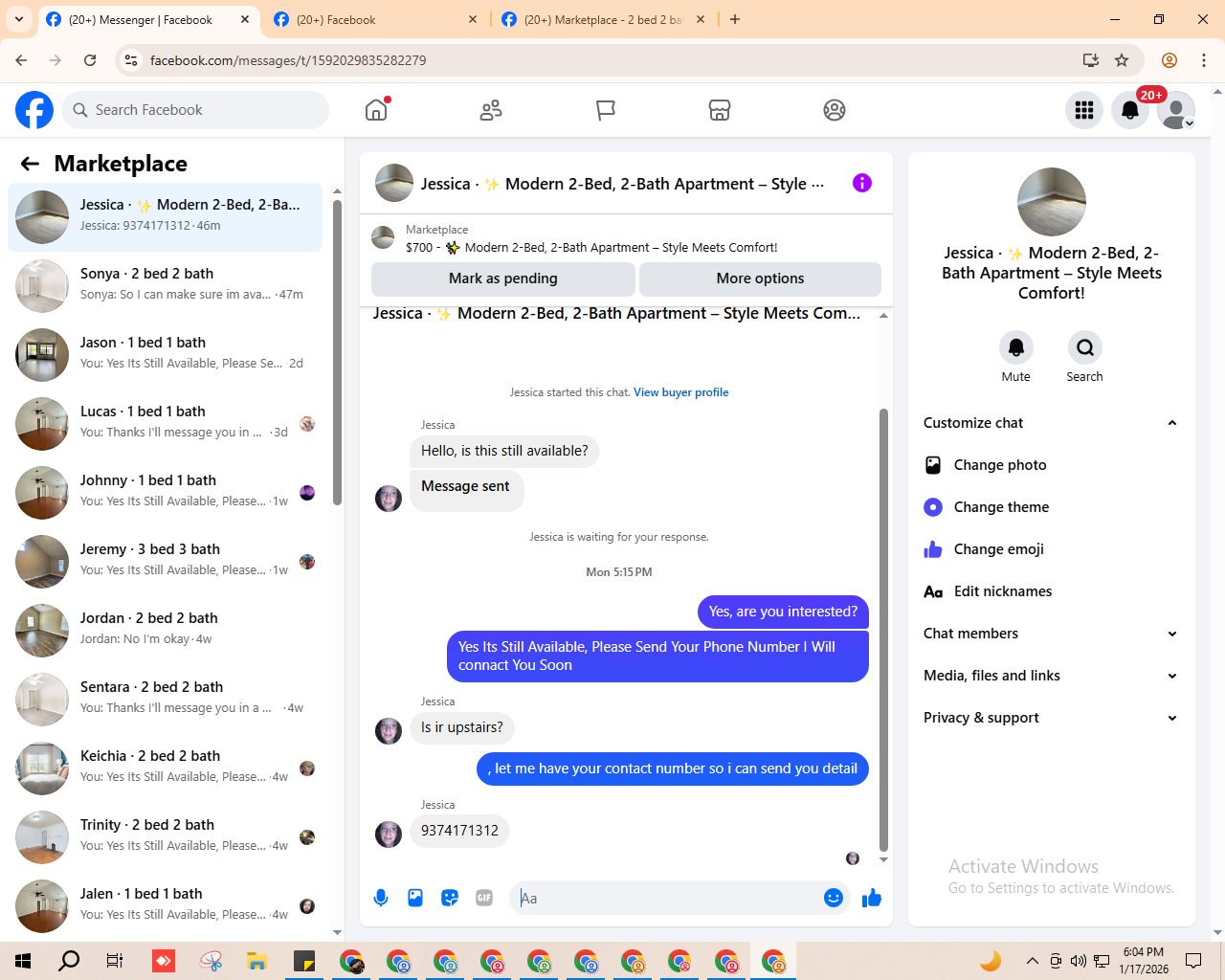Open Sentara 2 bed 2 bath conversation
The width and height of the screenshot is (1225, 980).
(x=165, y=700)
